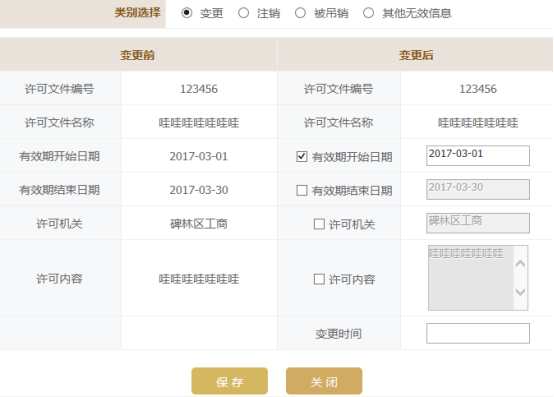Select the 注销 radio option
This screenshot has width=554, height=397.
pos(243,13)
